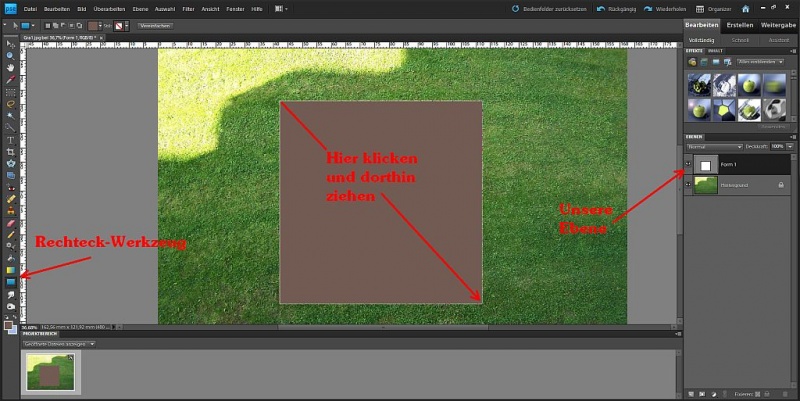Select the image thumbnail in project bin
The width and height of the screenshot is (800, 401).
click(50, 373)
